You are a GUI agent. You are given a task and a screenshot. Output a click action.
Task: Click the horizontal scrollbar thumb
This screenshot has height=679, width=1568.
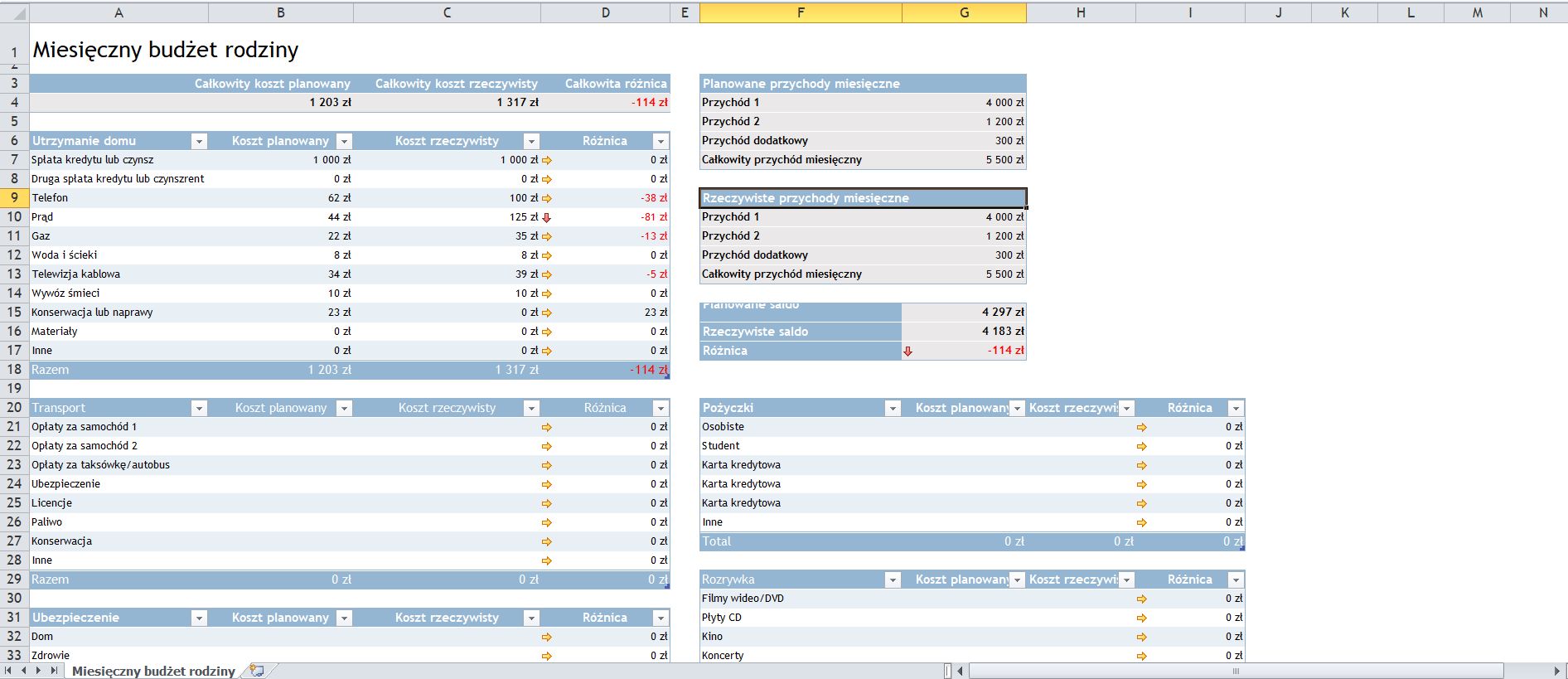1236,670
